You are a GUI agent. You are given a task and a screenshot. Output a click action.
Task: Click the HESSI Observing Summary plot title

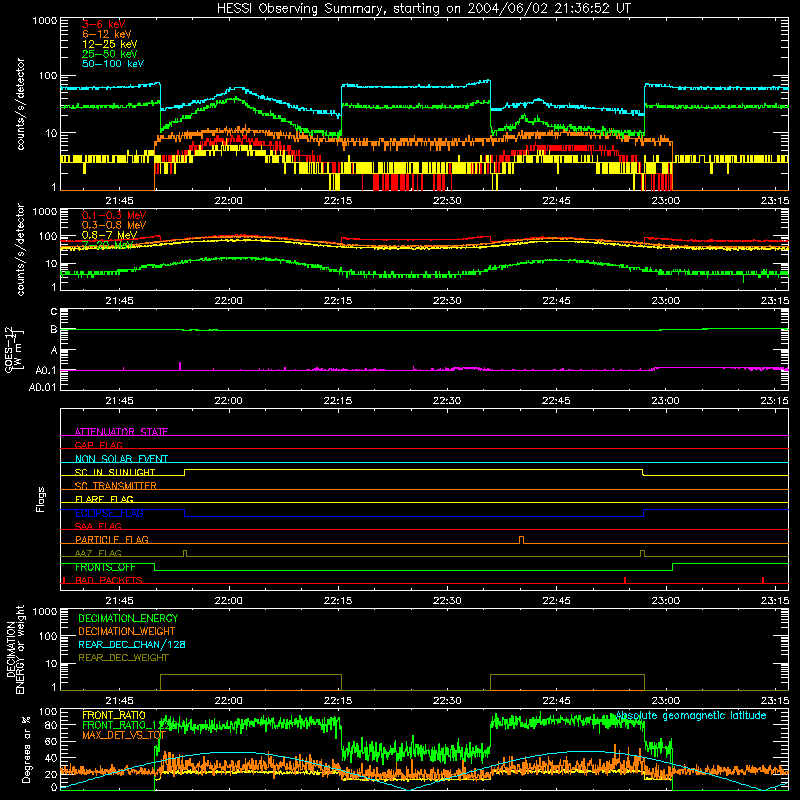(424, 9)
